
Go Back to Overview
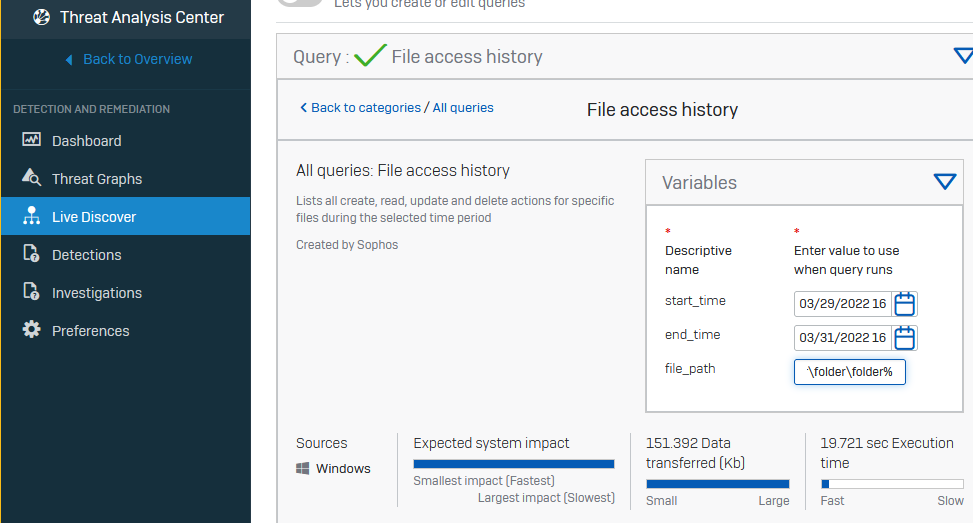(x=128, y=59)
